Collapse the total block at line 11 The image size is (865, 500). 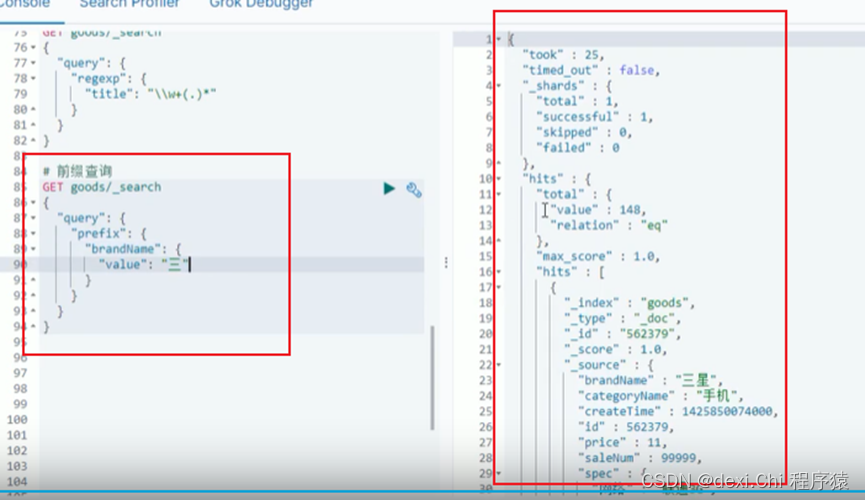(499, 194)
